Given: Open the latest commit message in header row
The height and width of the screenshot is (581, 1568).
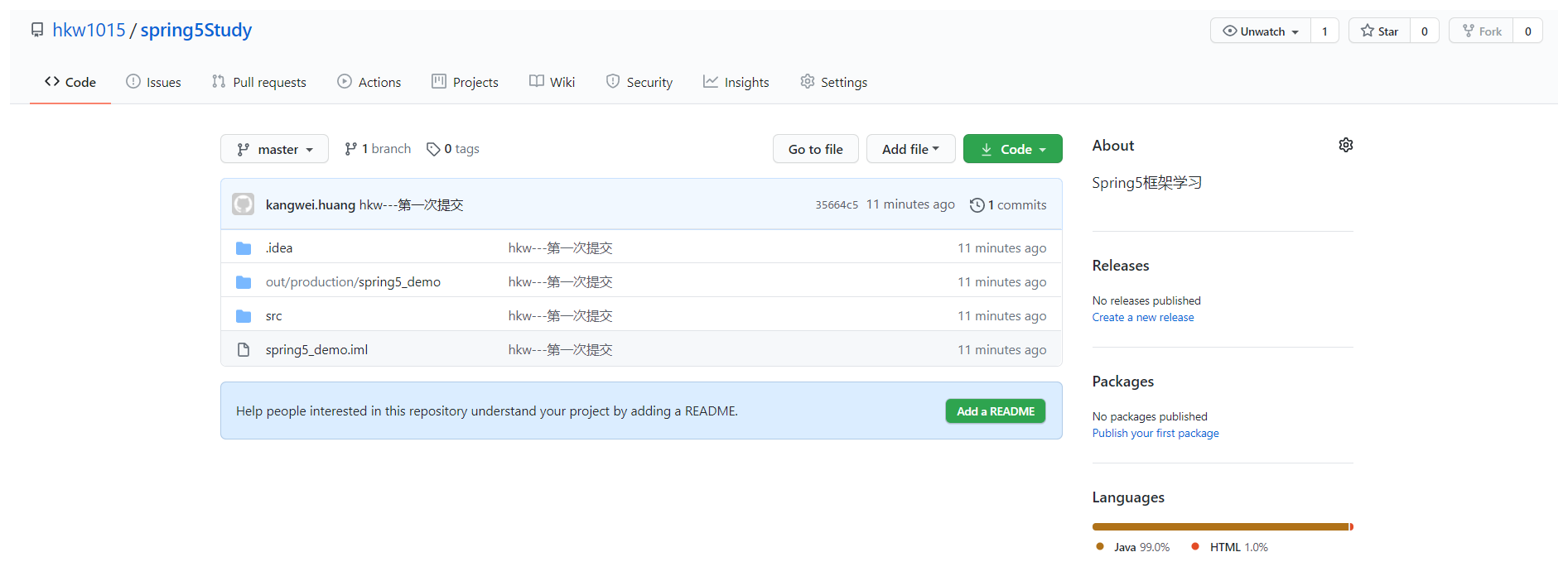Looking at the screenshot, I should [x=412, y=205].
